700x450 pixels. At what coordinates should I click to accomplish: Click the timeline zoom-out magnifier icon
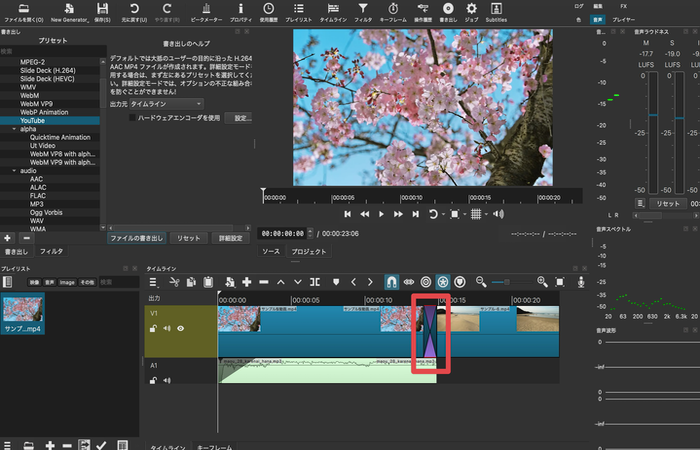click(481, 282)
